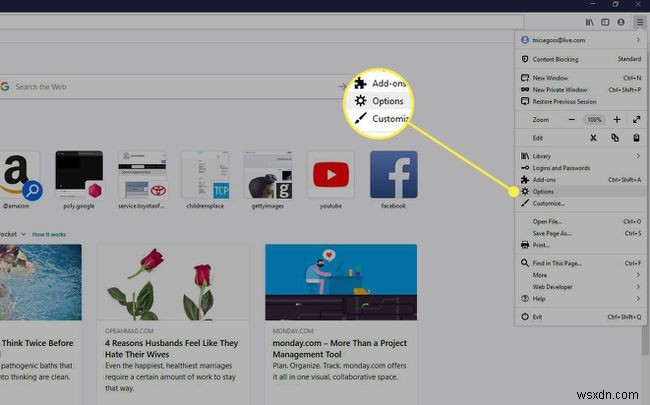Expand the Help submenu
The height and width of the screenshot is (405, 650).
click(x=580, y=299)
